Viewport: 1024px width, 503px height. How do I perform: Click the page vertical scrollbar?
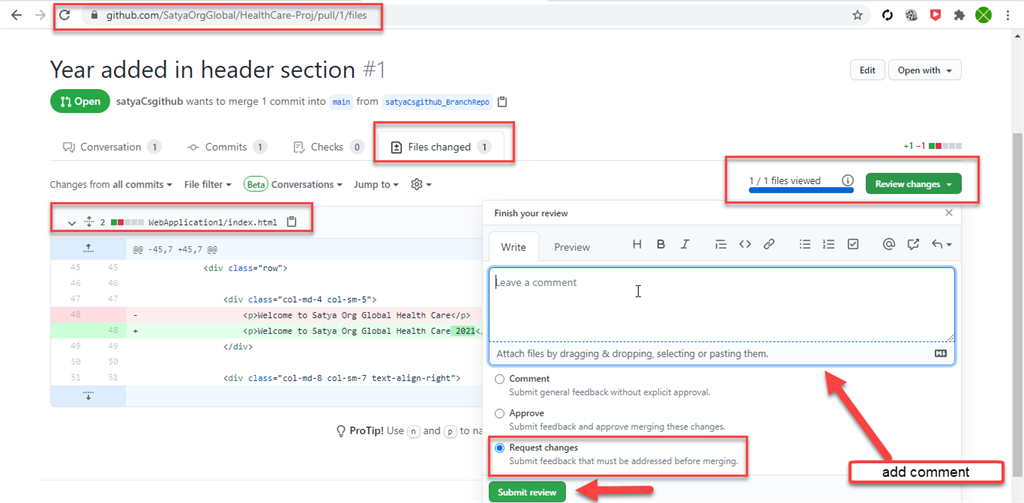pos(1018,304)
